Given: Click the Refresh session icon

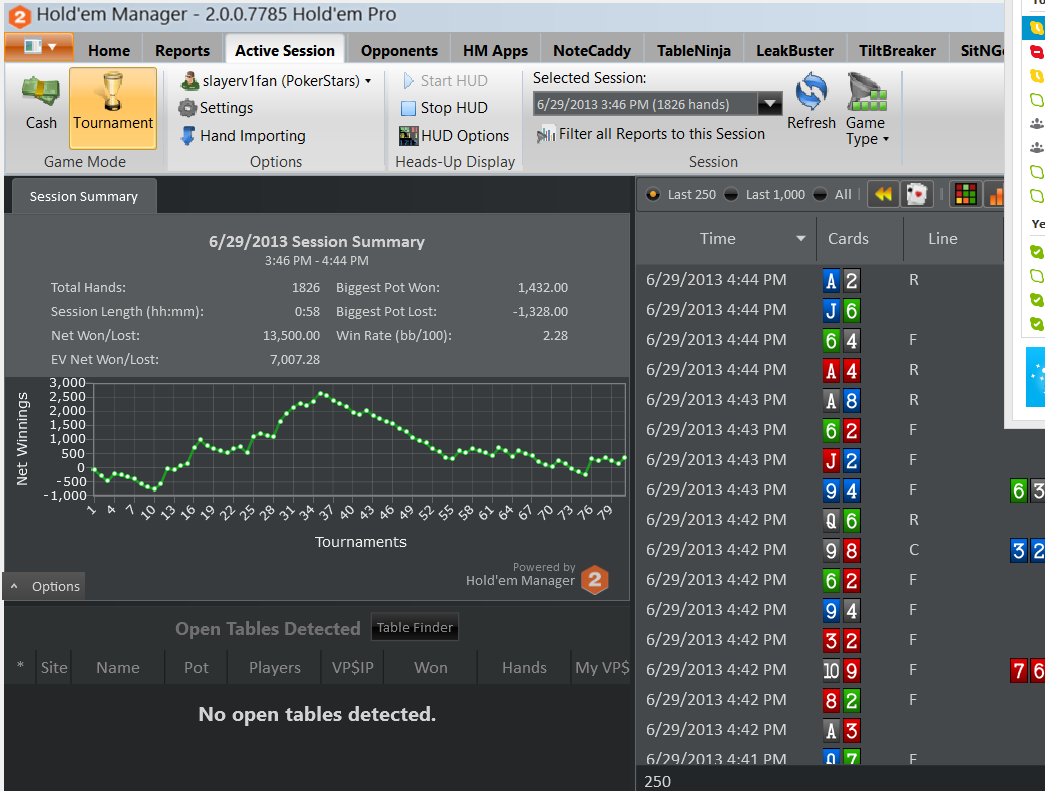Looking at the screenshot, I should pos(811,92).
